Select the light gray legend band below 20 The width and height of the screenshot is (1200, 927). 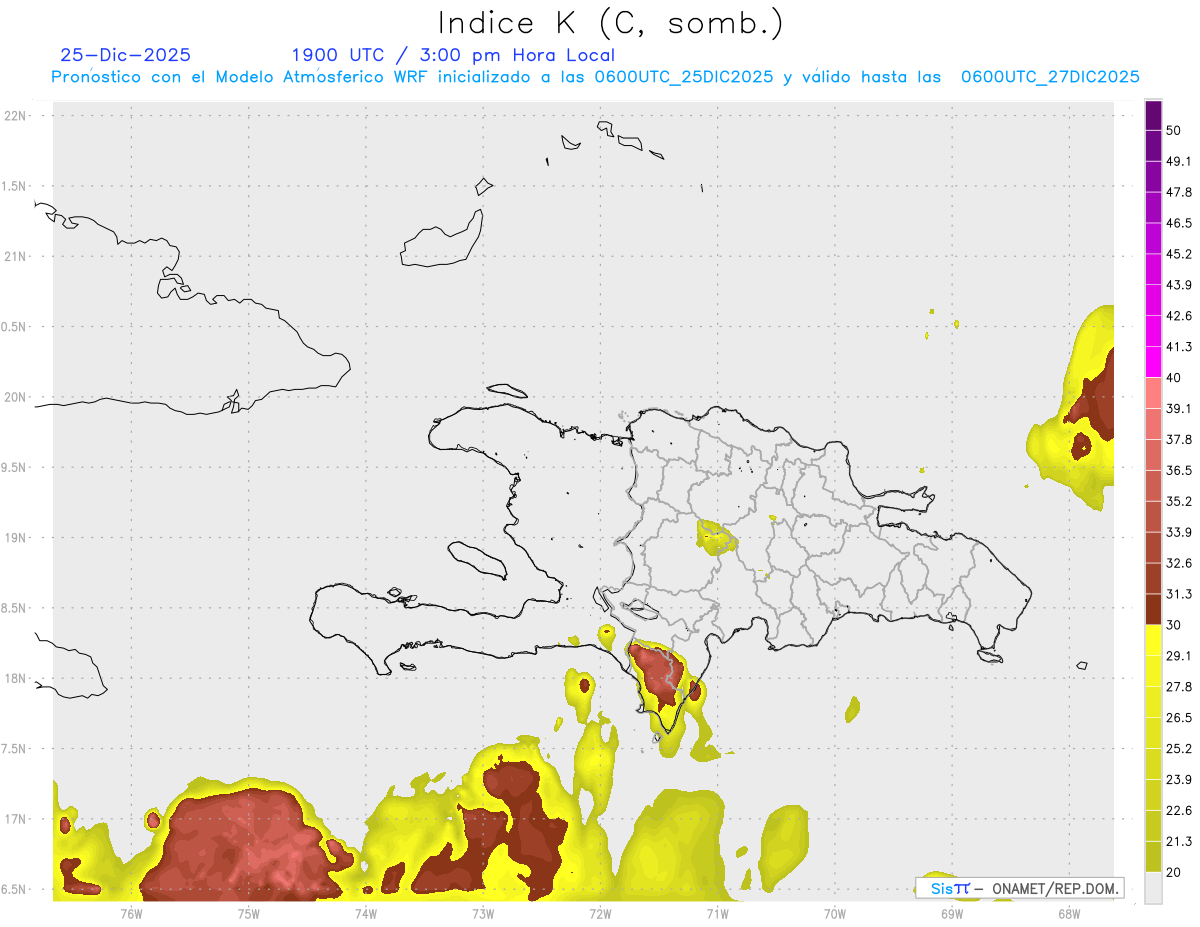(1154, 887)
